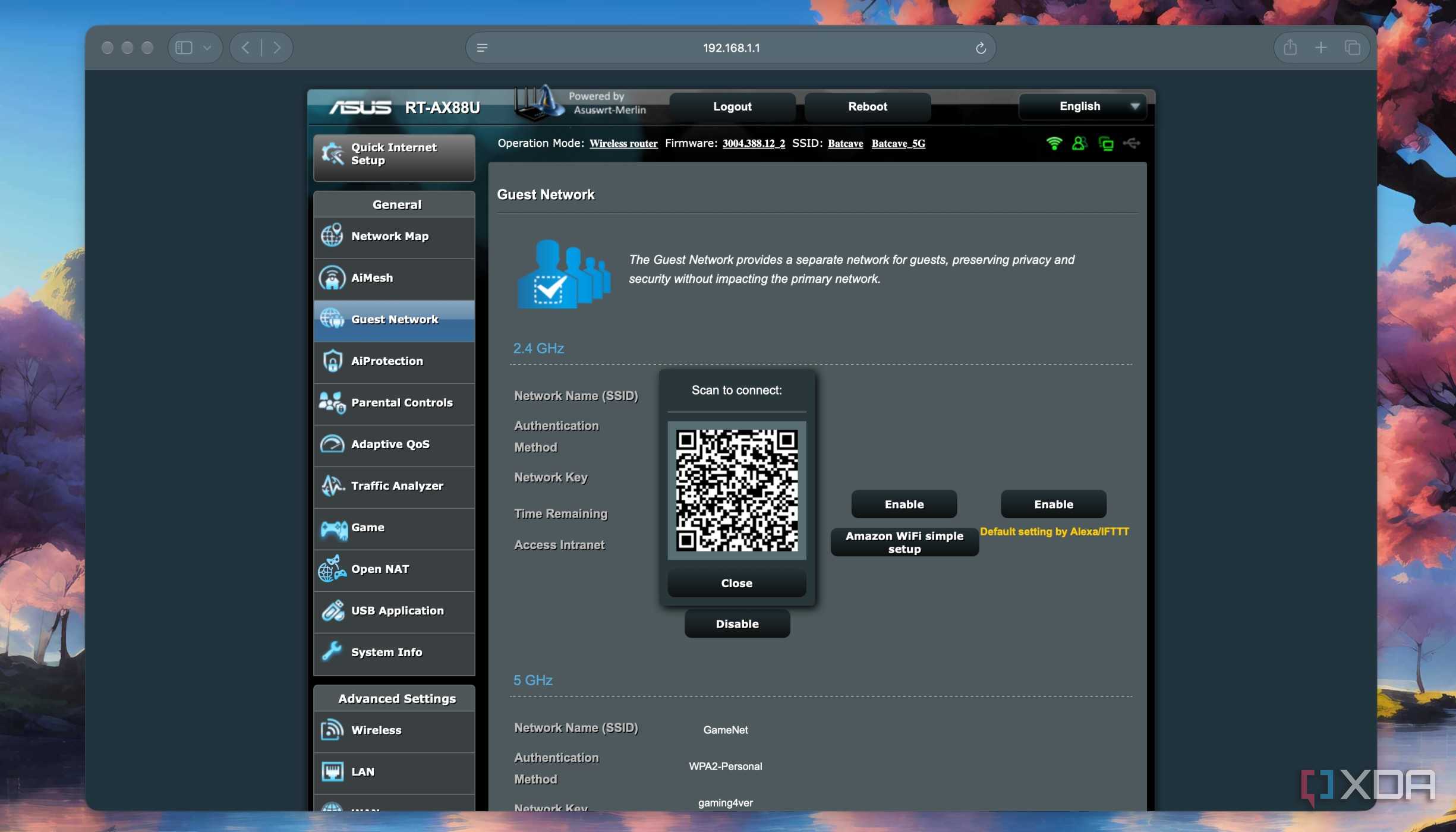
Task: Show the tab overview in Safari
Action: tap(1352, 48)
